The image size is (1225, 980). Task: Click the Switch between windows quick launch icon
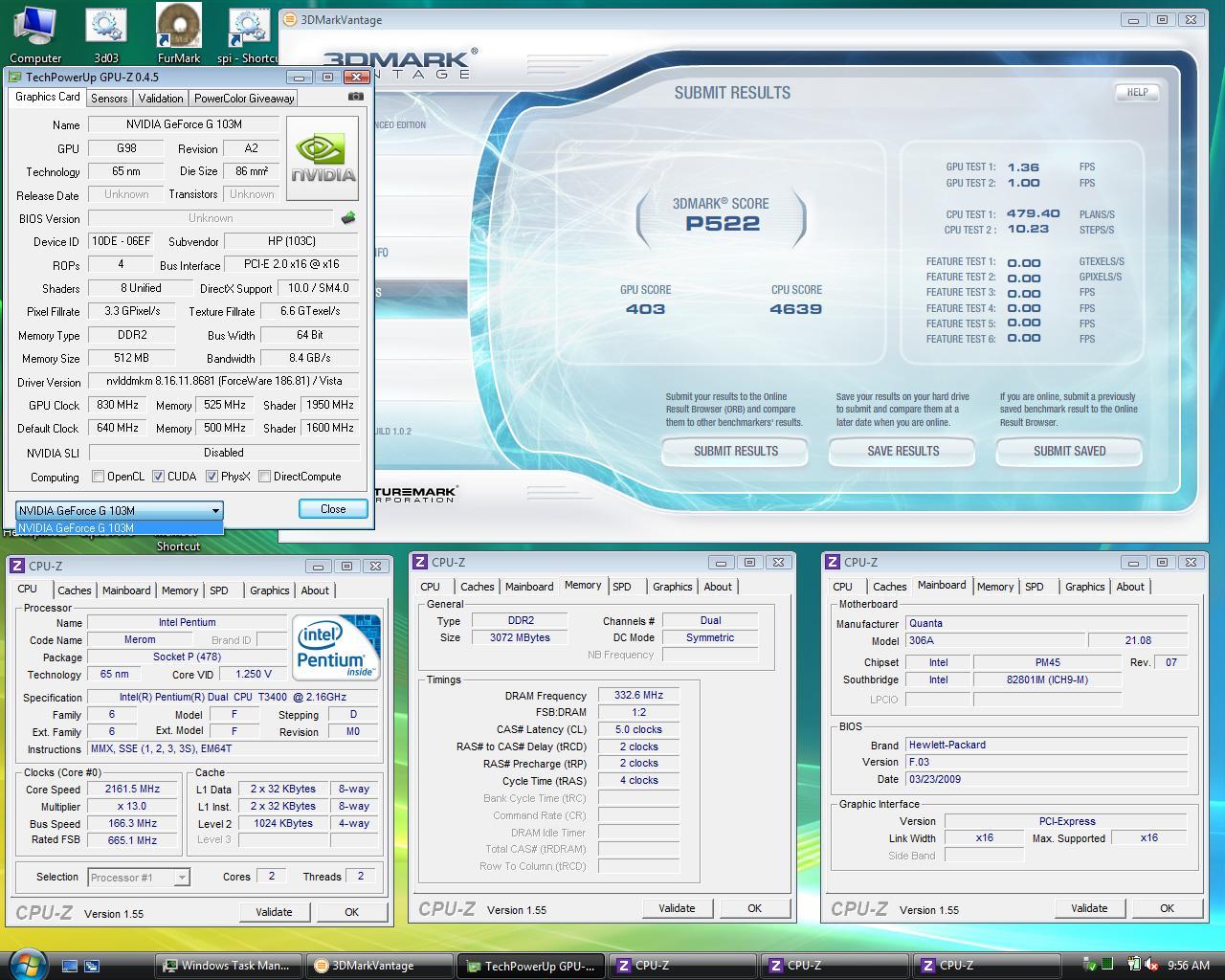(x=92, y=966)
